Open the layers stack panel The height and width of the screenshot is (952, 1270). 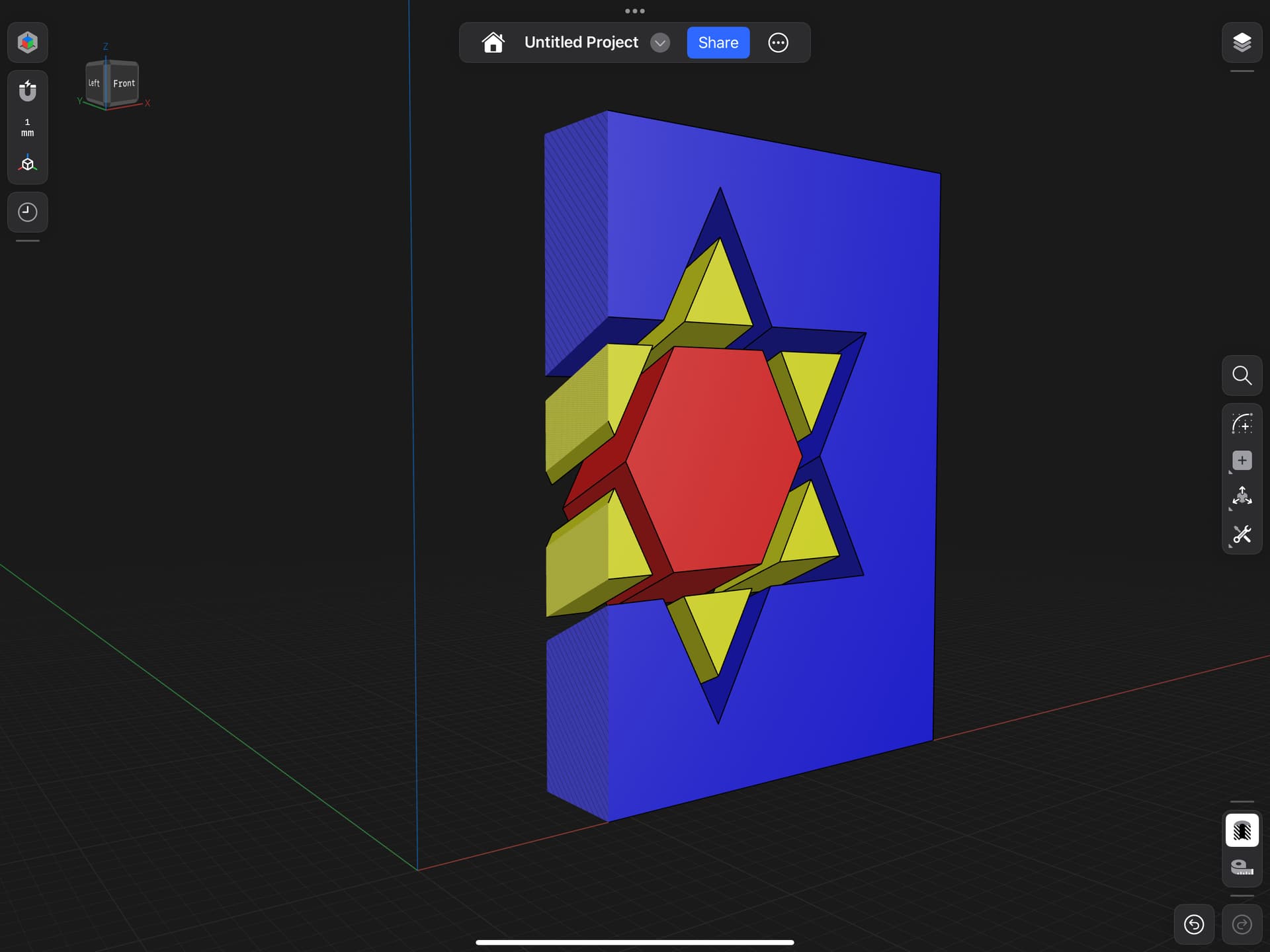coord(1242,42)
